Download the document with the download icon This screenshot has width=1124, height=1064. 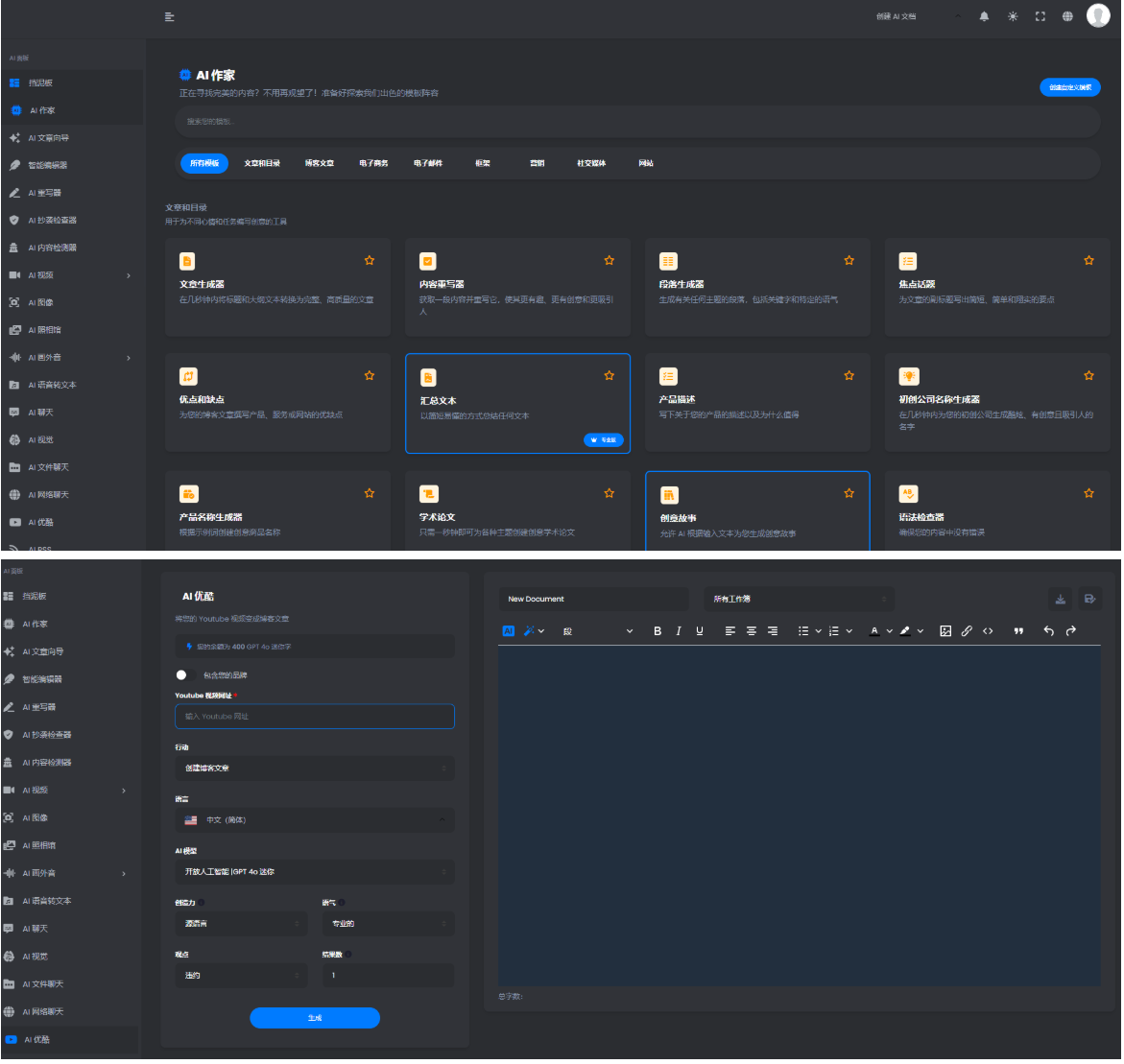pos(1061,599)
